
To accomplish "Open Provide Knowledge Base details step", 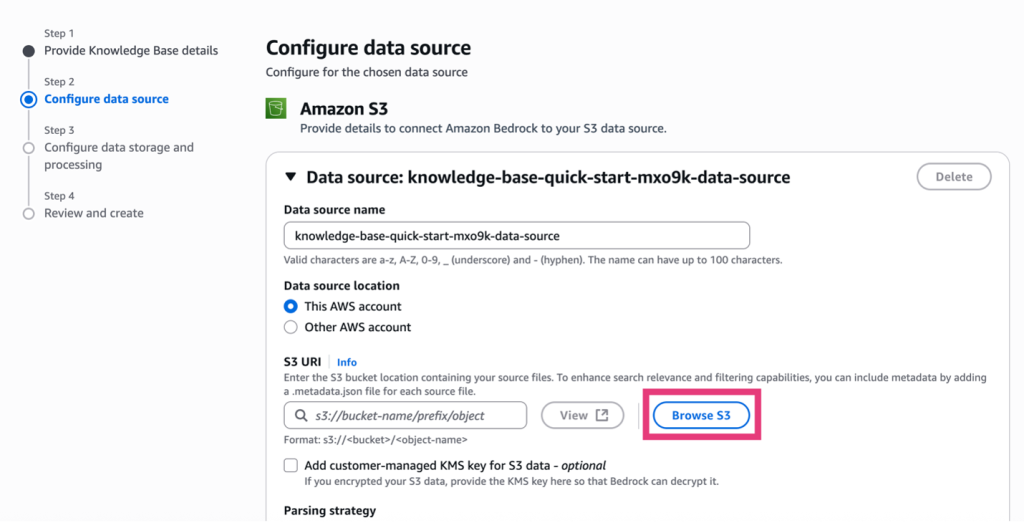I will click(131, 50).
